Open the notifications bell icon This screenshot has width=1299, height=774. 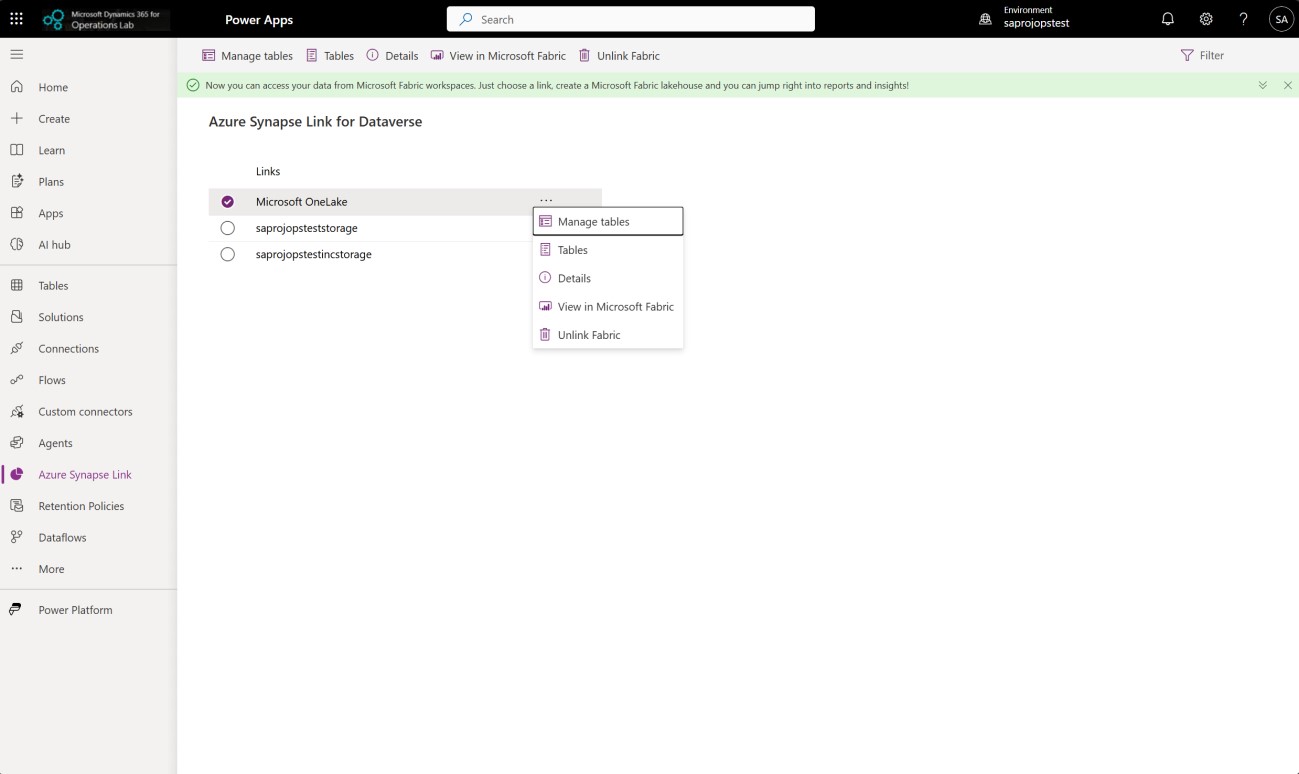pos(1167,19)
